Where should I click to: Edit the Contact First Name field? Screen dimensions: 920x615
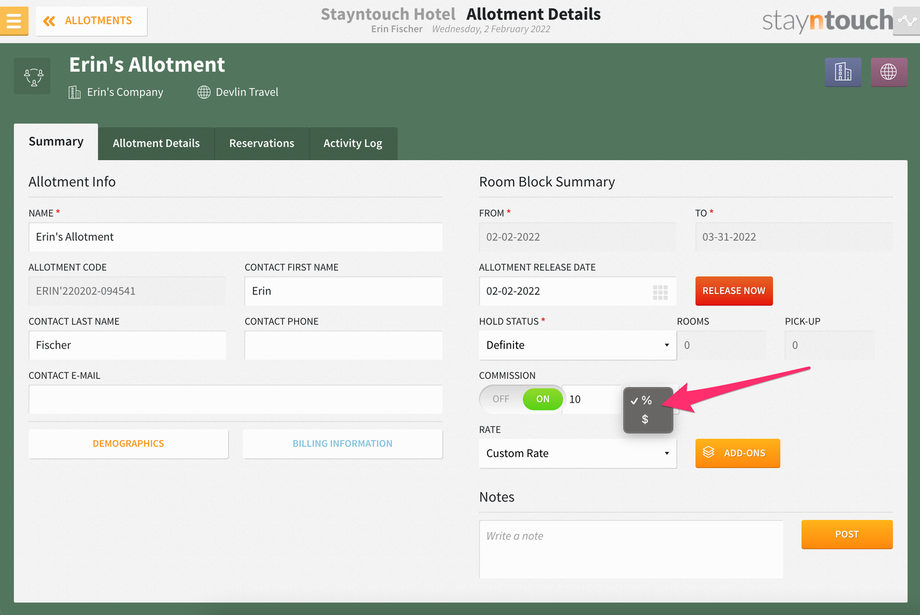pos(343,291)
